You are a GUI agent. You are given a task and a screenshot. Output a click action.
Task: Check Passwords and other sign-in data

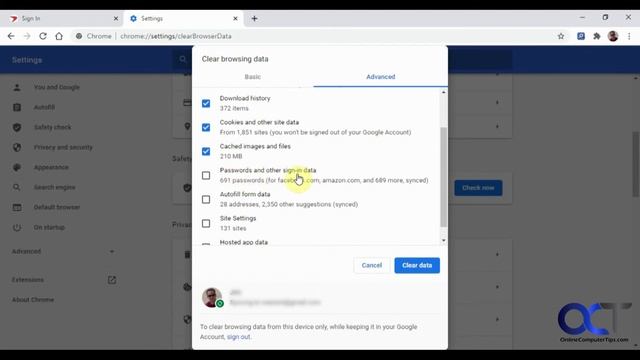[206, 176]
